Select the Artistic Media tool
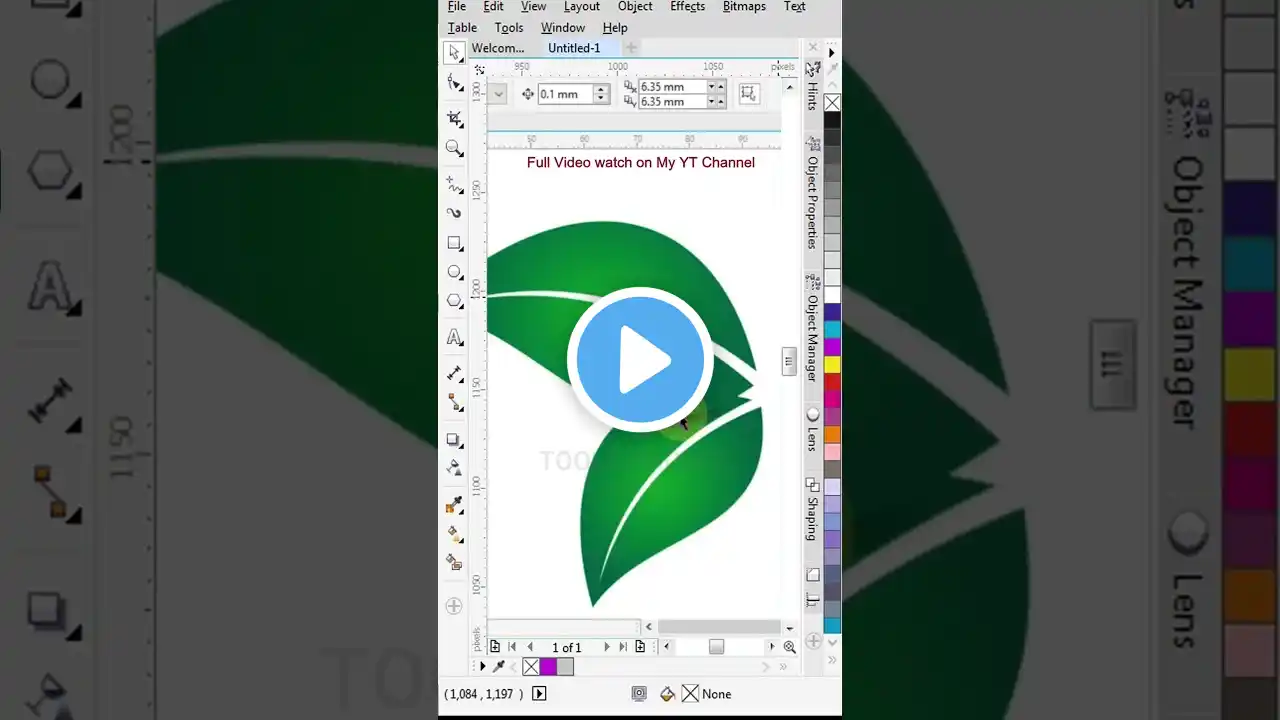Image resolution: width=1280 pixels, height=720 pixels. [454, 213]
